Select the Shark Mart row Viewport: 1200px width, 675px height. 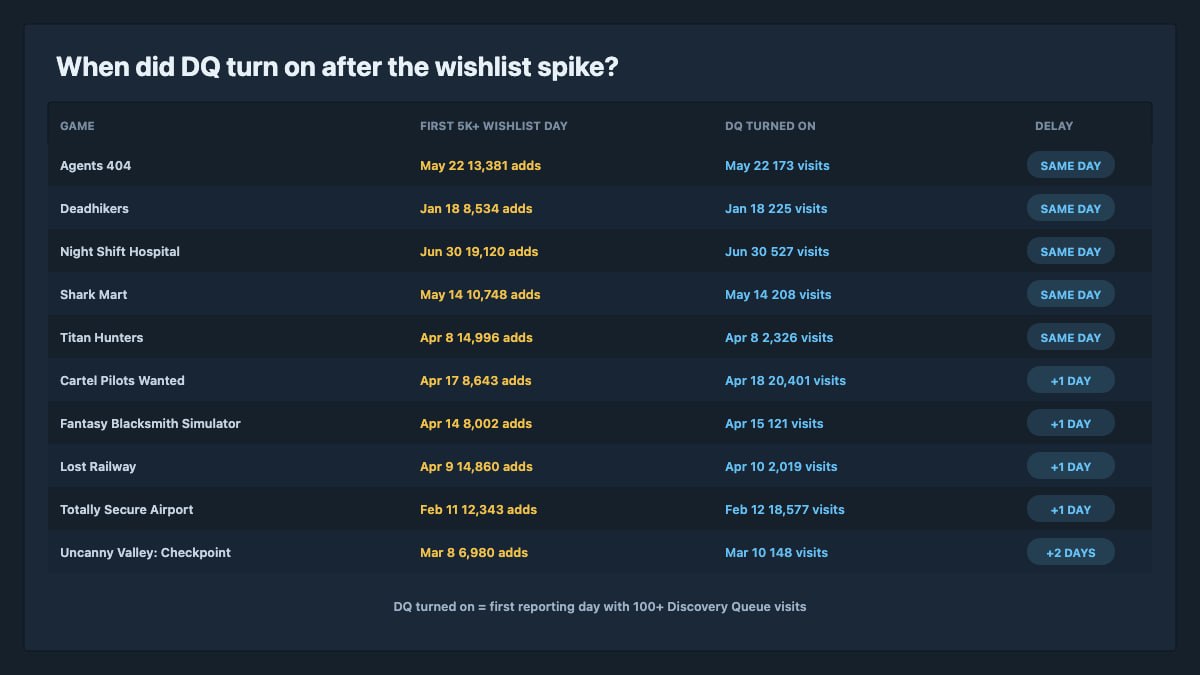pyautogui.click(x=600, y=295)
